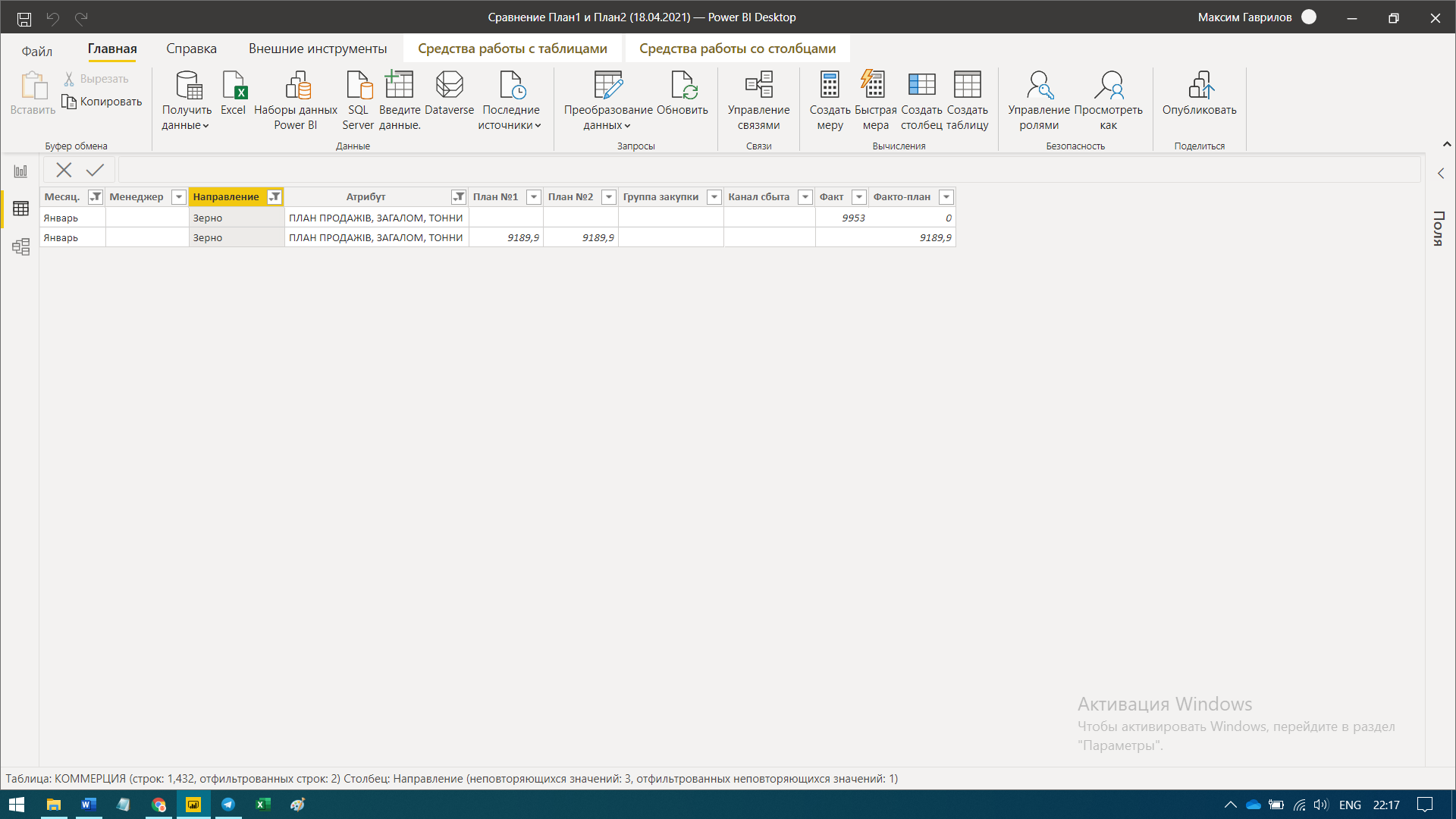
Task: Click the Вырезать cut button
Action: [x=96, y=79]
